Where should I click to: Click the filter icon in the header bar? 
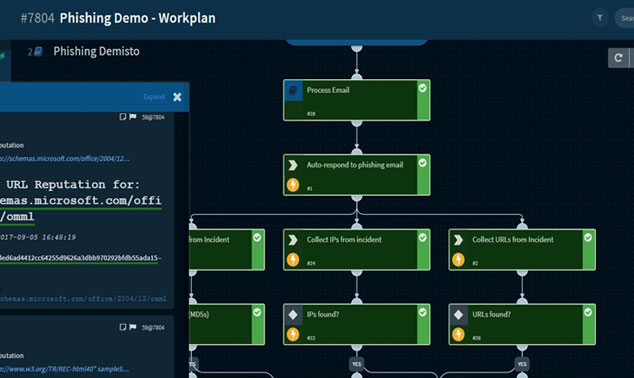pos(600,18)
